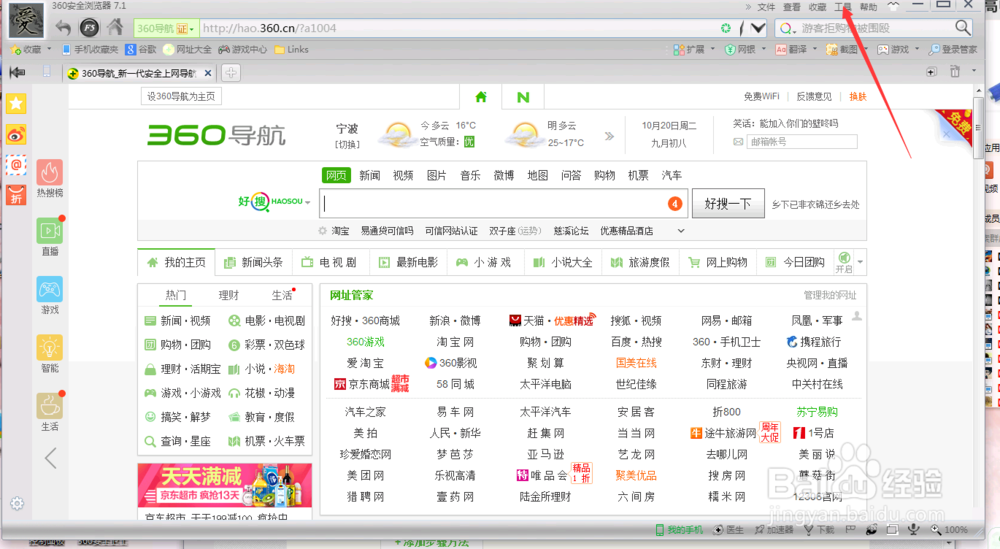Switch to 理财 tab in left panel
Image resolution: width=1000 pixels, height=549 pixels.
coord(228,295)
